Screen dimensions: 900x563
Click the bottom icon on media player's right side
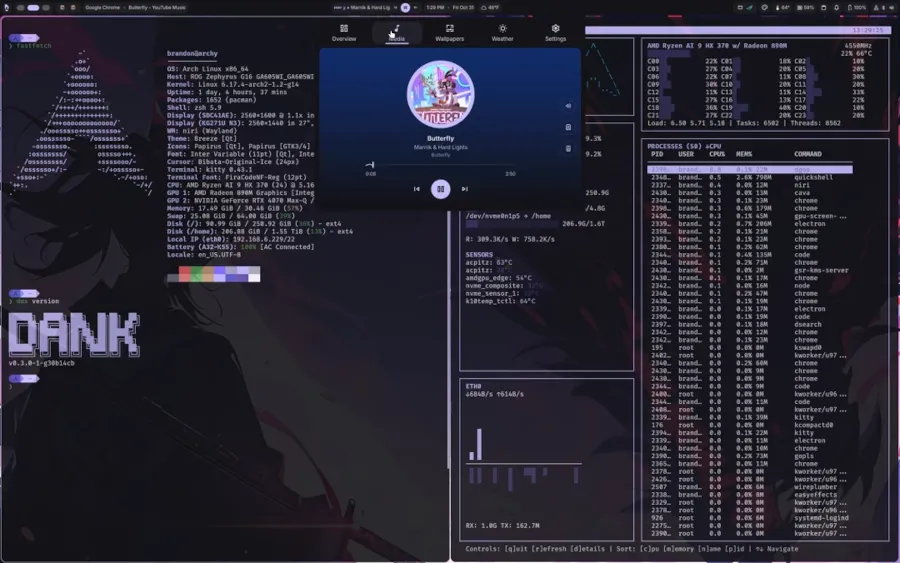point(568,149)
